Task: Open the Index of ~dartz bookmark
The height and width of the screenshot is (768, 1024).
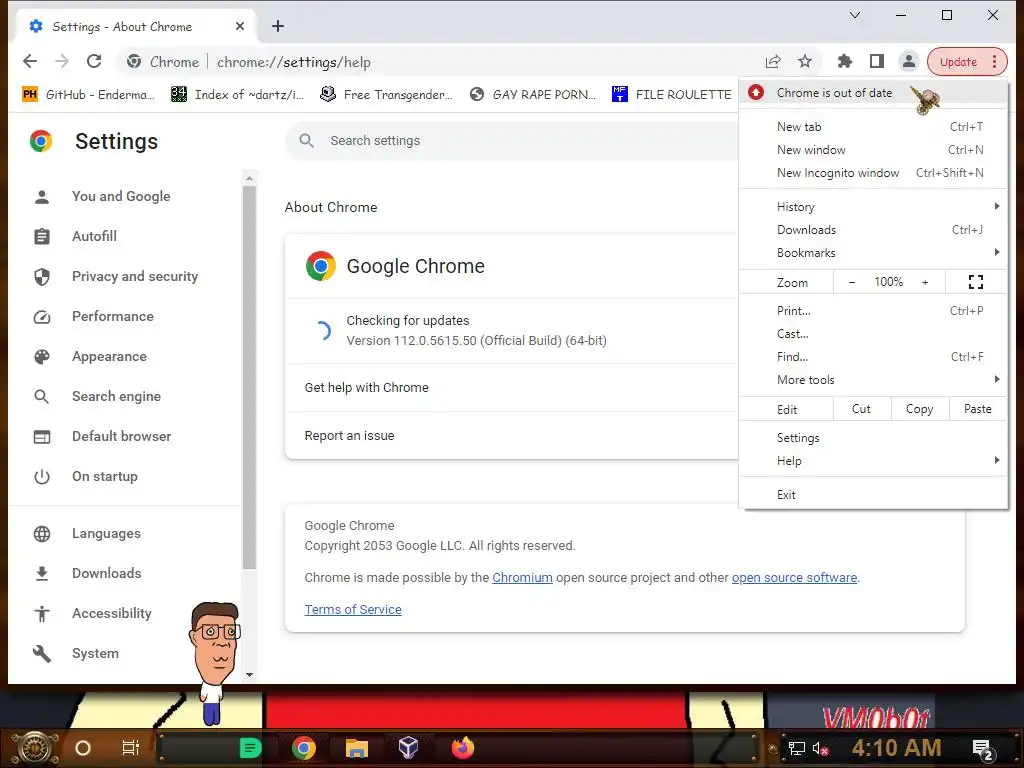Action: click(x=238, y=94)
